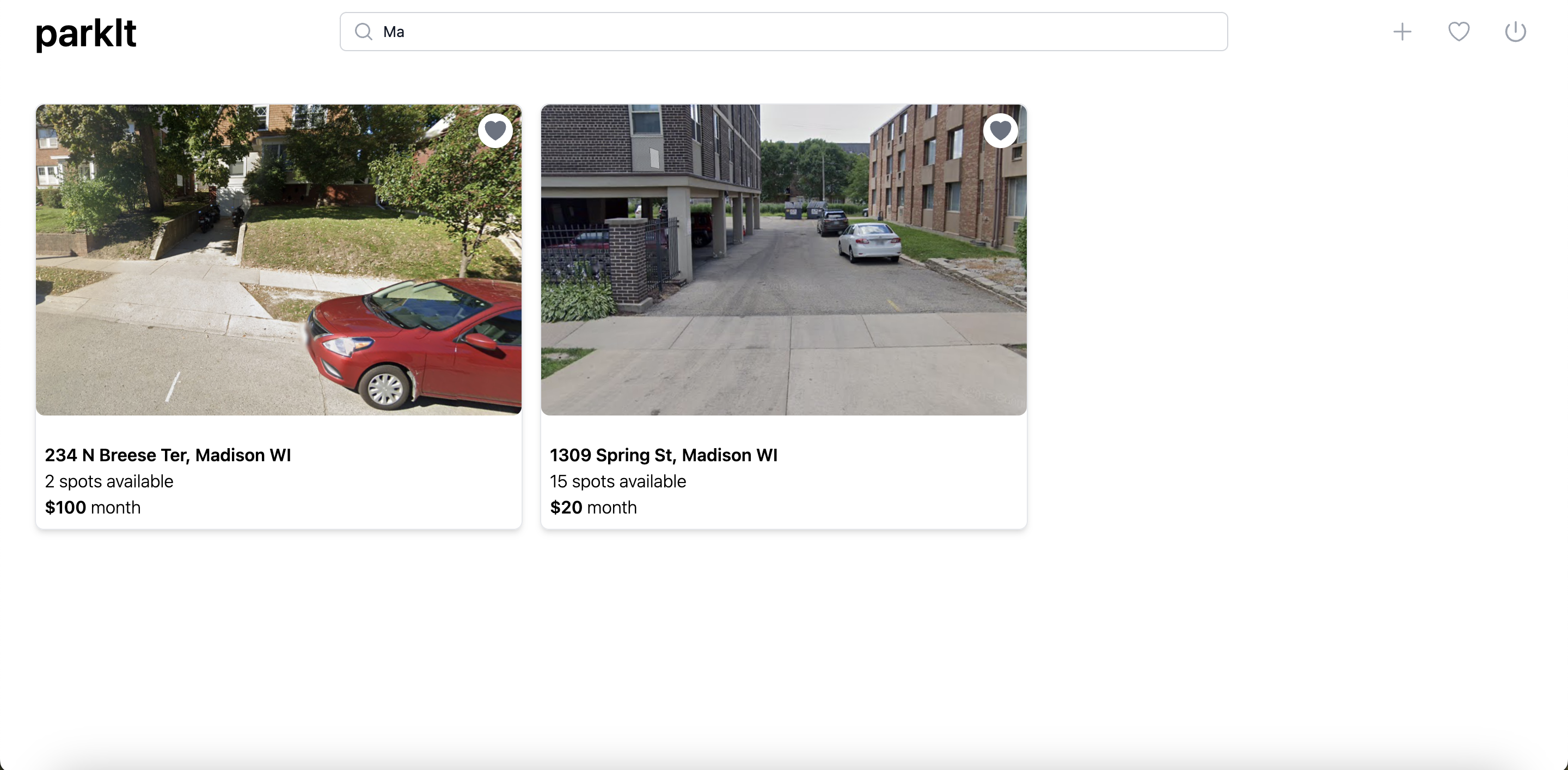
Task: Click '234 N Breese Ter, Madison WI' title
Action: click(168, 455)
